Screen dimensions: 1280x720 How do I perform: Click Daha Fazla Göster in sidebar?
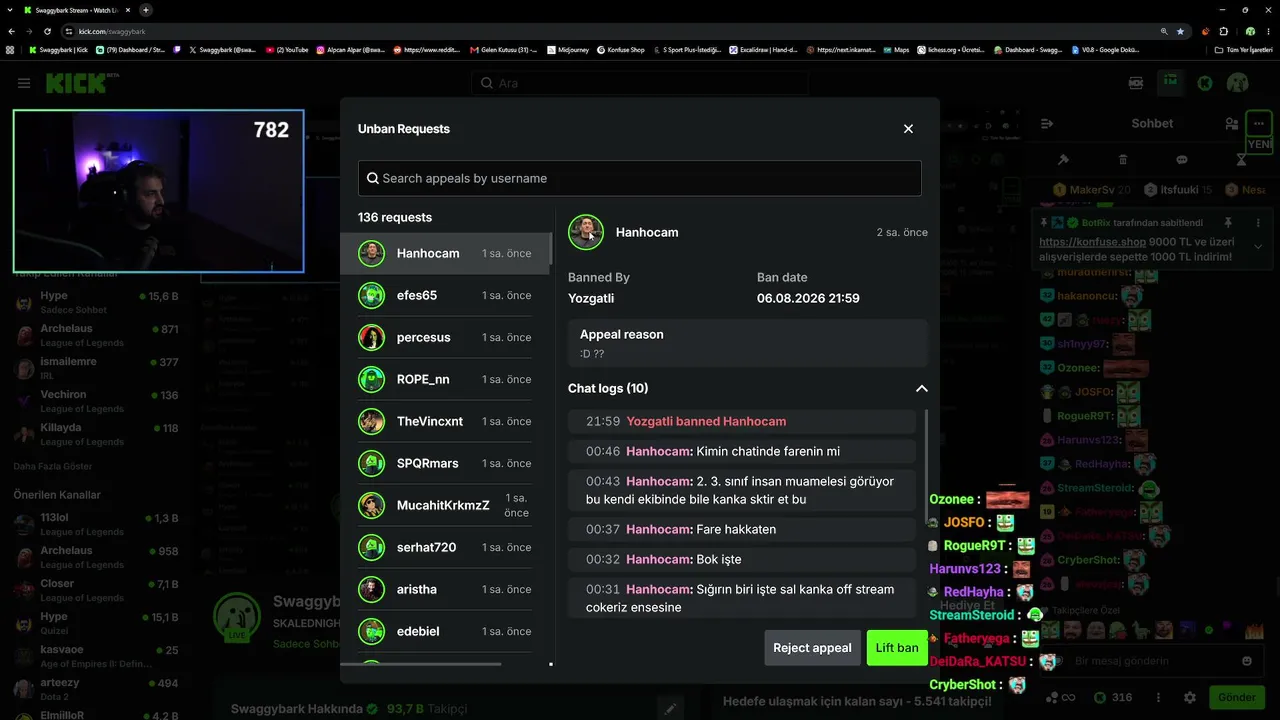52,466
